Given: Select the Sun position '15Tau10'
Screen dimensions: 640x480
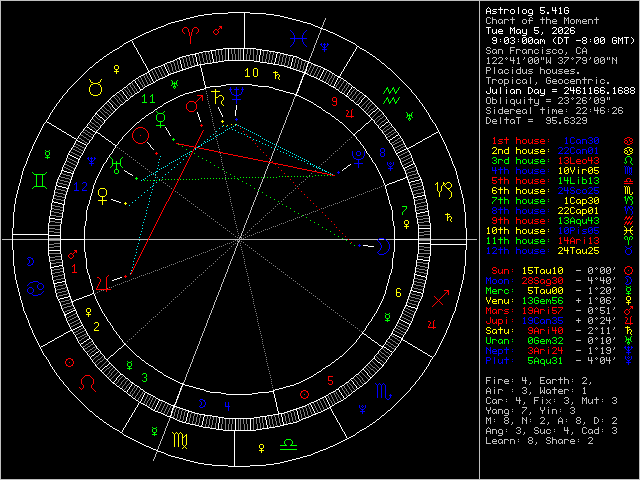Looking at the screenshot, I should coord(542,271).
